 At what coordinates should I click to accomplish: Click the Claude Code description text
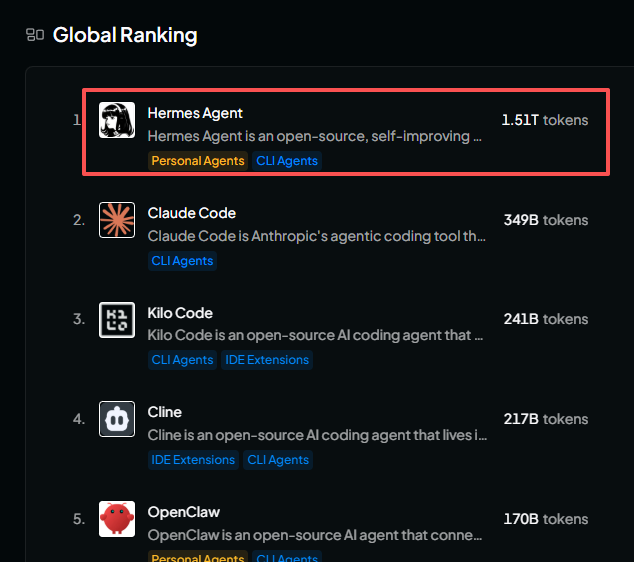(317, 236)
